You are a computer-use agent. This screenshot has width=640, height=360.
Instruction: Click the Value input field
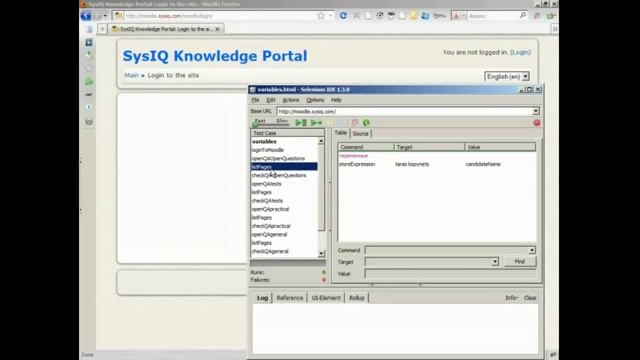pyautogui.click(x=450, y=274)
